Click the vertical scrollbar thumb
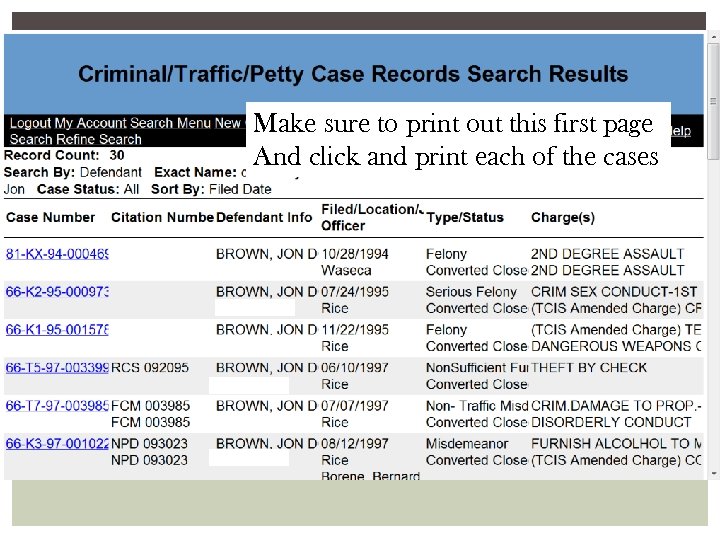Screen dimensions: 720x540 [713, 102]
